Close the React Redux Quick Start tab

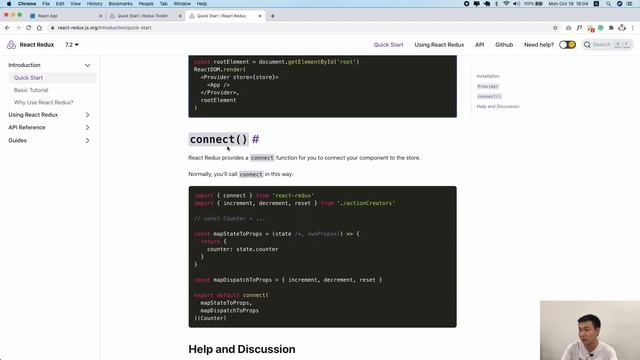point(260,16)
